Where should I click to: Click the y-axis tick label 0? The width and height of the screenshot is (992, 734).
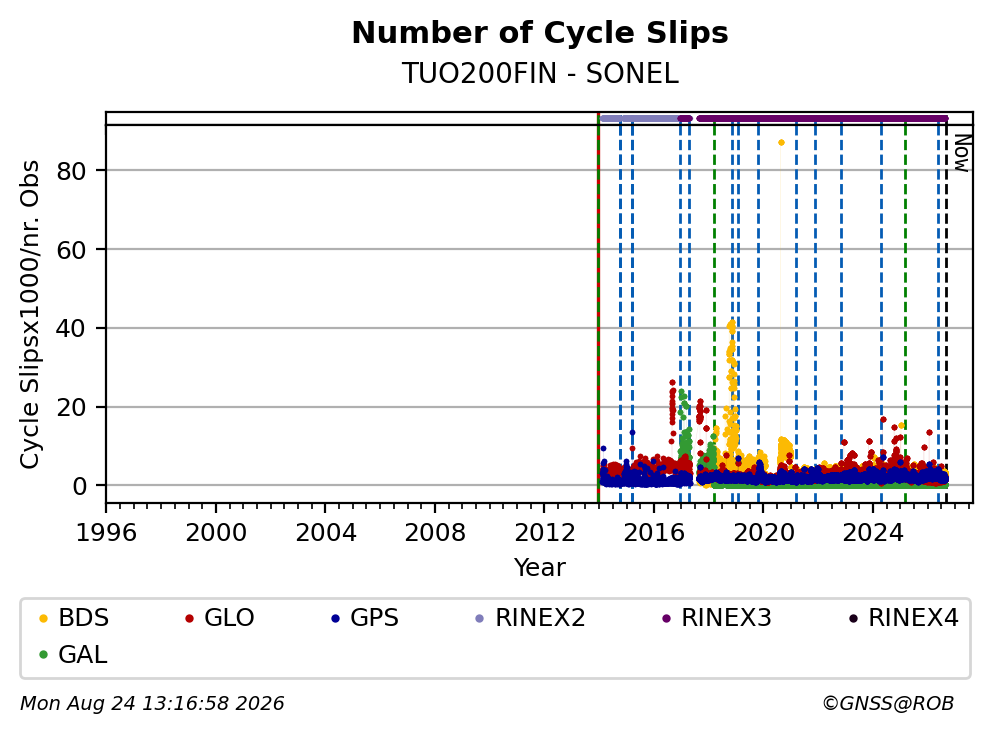[x=80, y=487]
